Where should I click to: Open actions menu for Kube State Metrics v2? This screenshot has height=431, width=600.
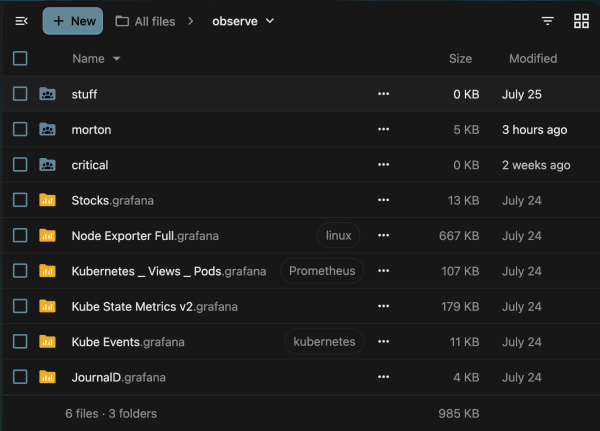click(x=383, y=306)
